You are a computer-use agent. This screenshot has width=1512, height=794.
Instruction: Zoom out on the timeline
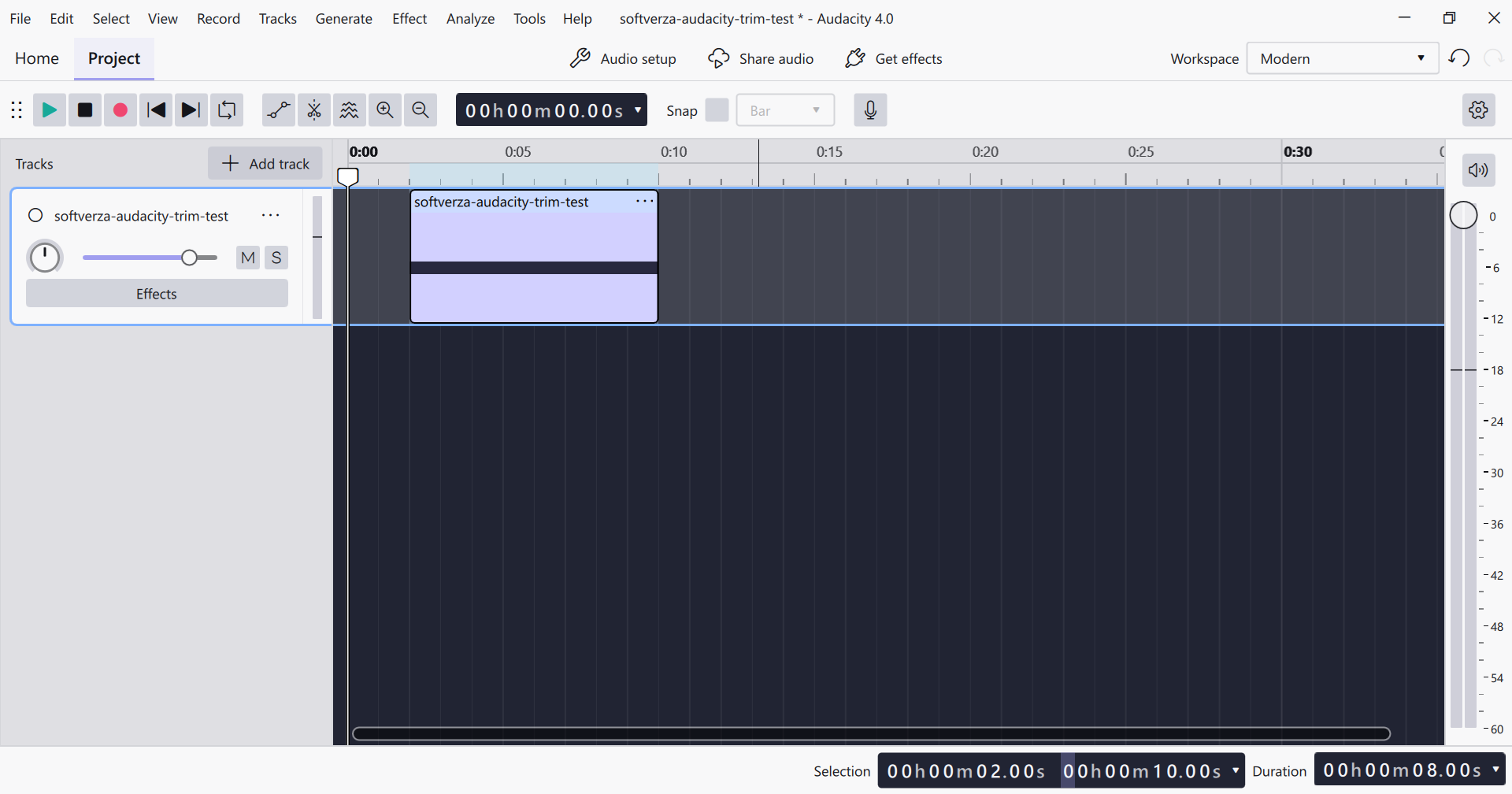coord(421,110)
